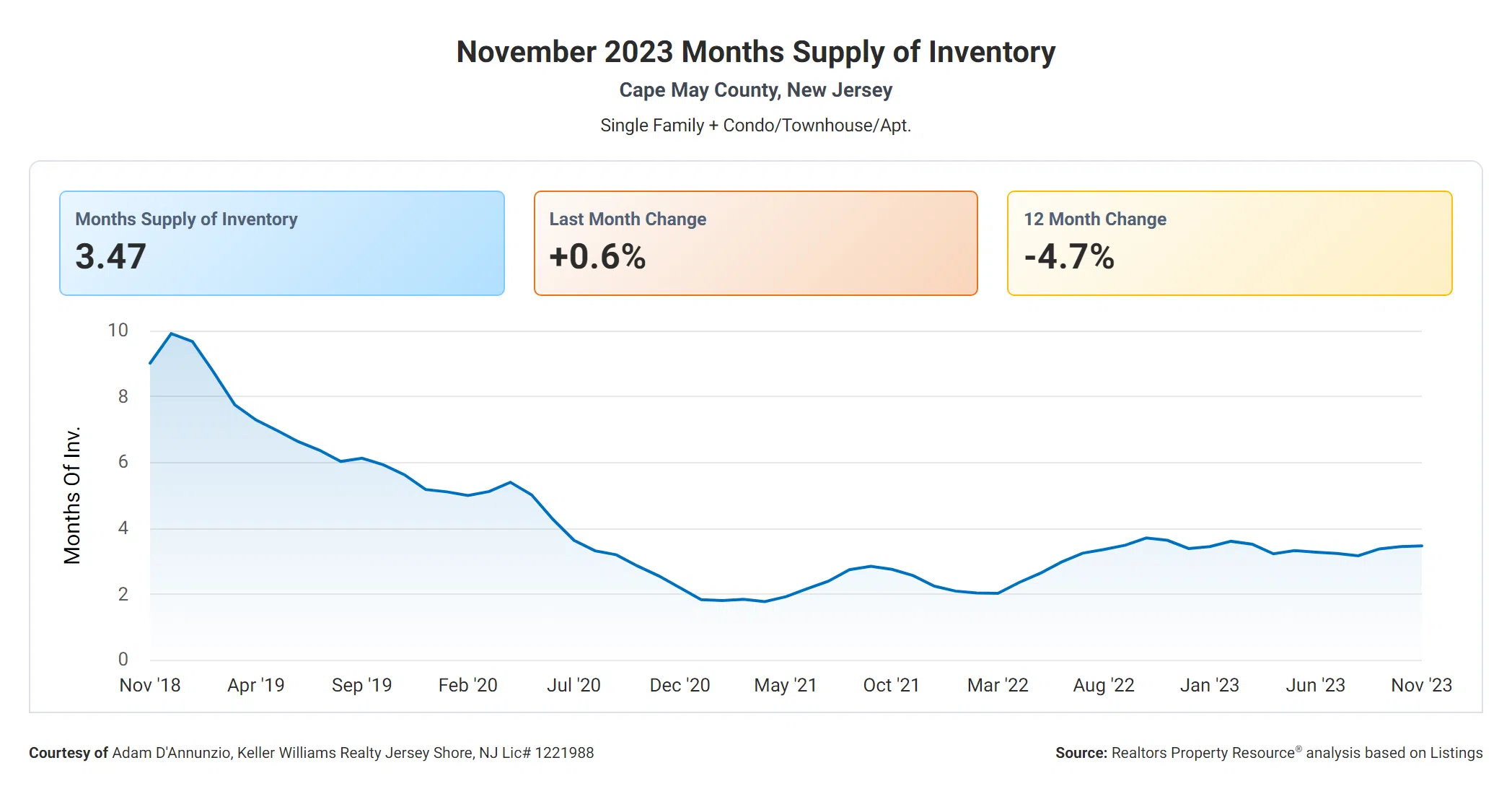The width and height of the screenshot is (1512, 794).
Task: Click the -4.7% change value
Action: coord(1069,257)
